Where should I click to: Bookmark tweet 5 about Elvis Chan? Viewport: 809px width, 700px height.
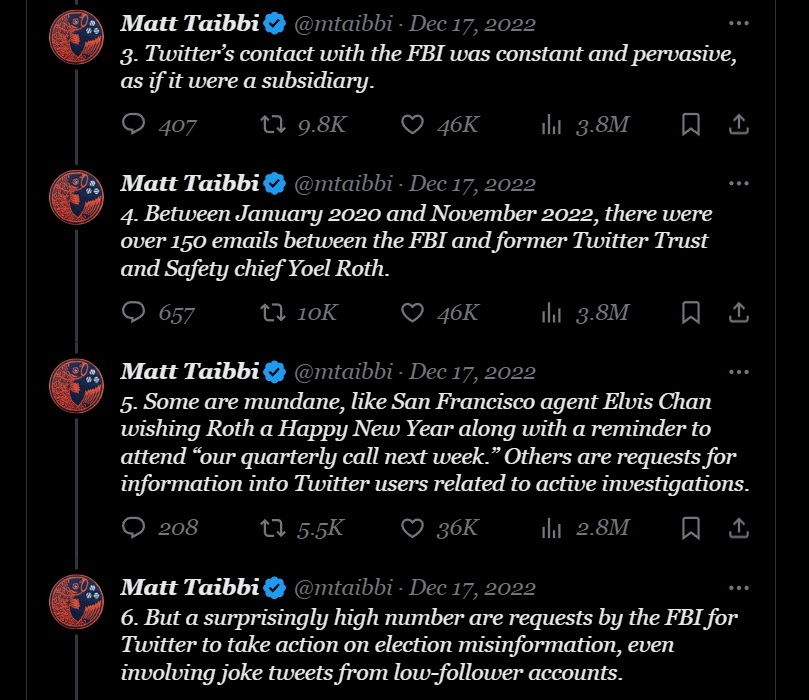pyautogui.click(x=690, y=526)
